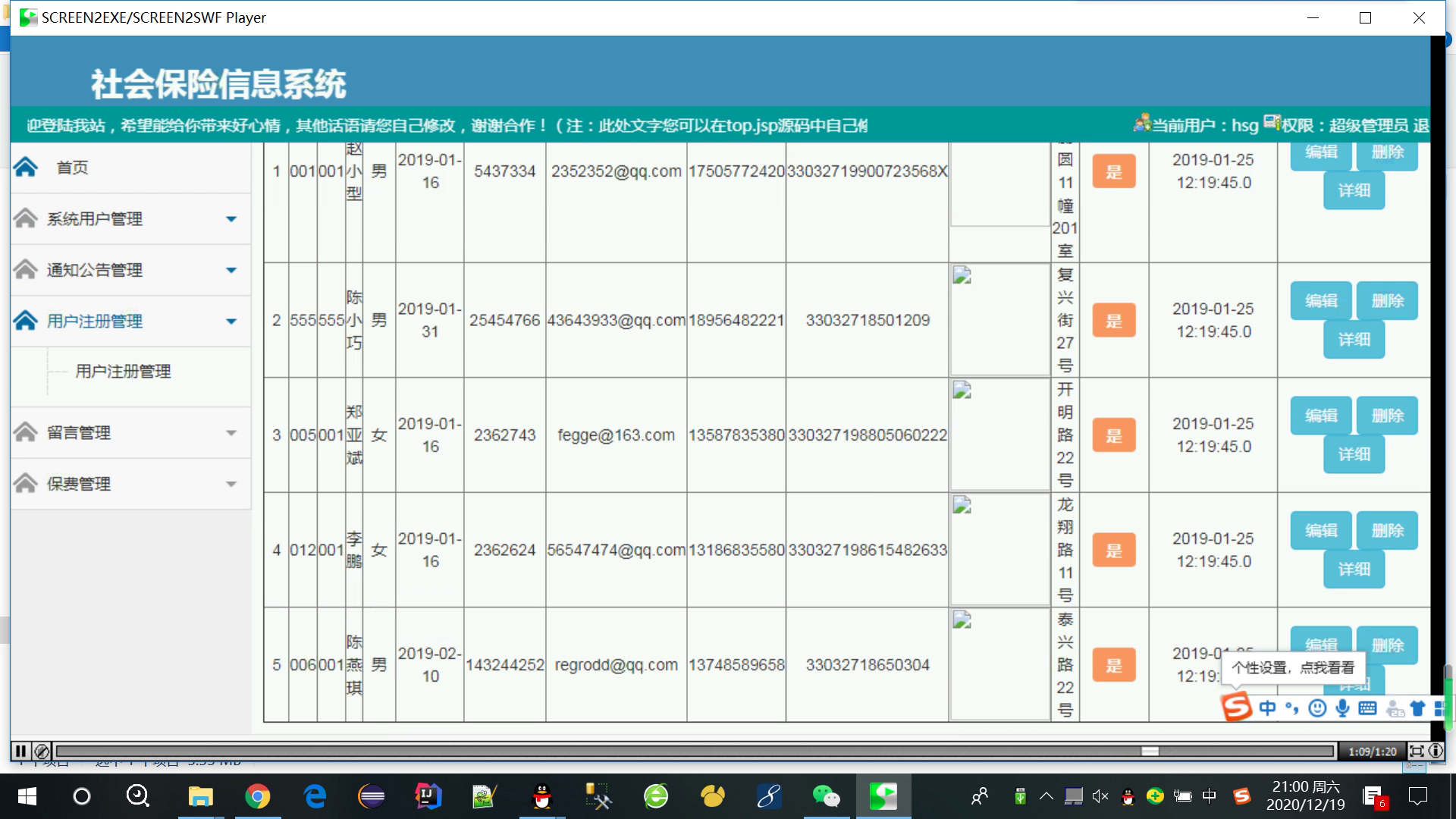The height and width of the screenshot is (819, 1456).
Task: Click the playback progress slider handle
Action: pos(1150,751)
